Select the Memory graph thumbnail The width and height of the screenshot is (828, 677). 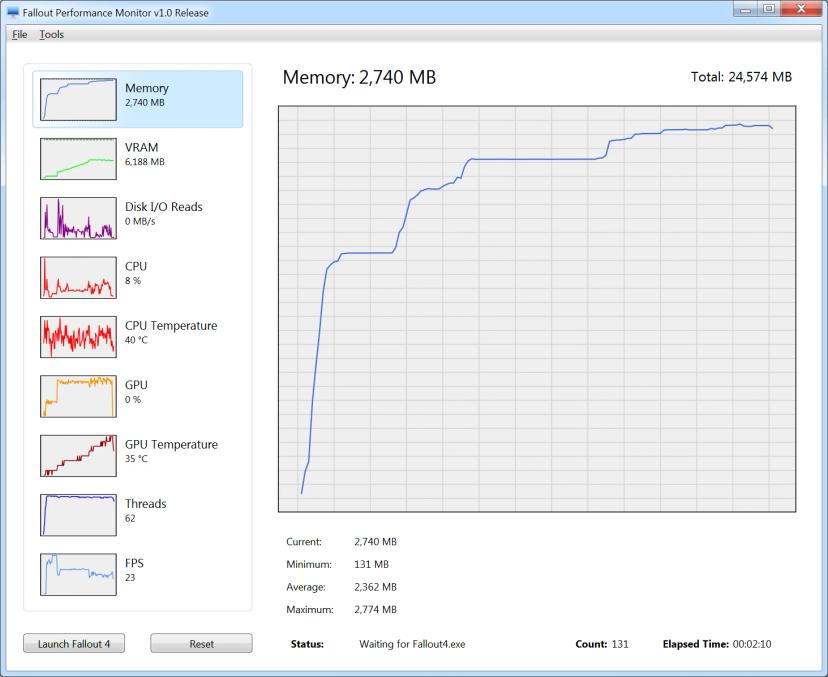tap(78, 99)
